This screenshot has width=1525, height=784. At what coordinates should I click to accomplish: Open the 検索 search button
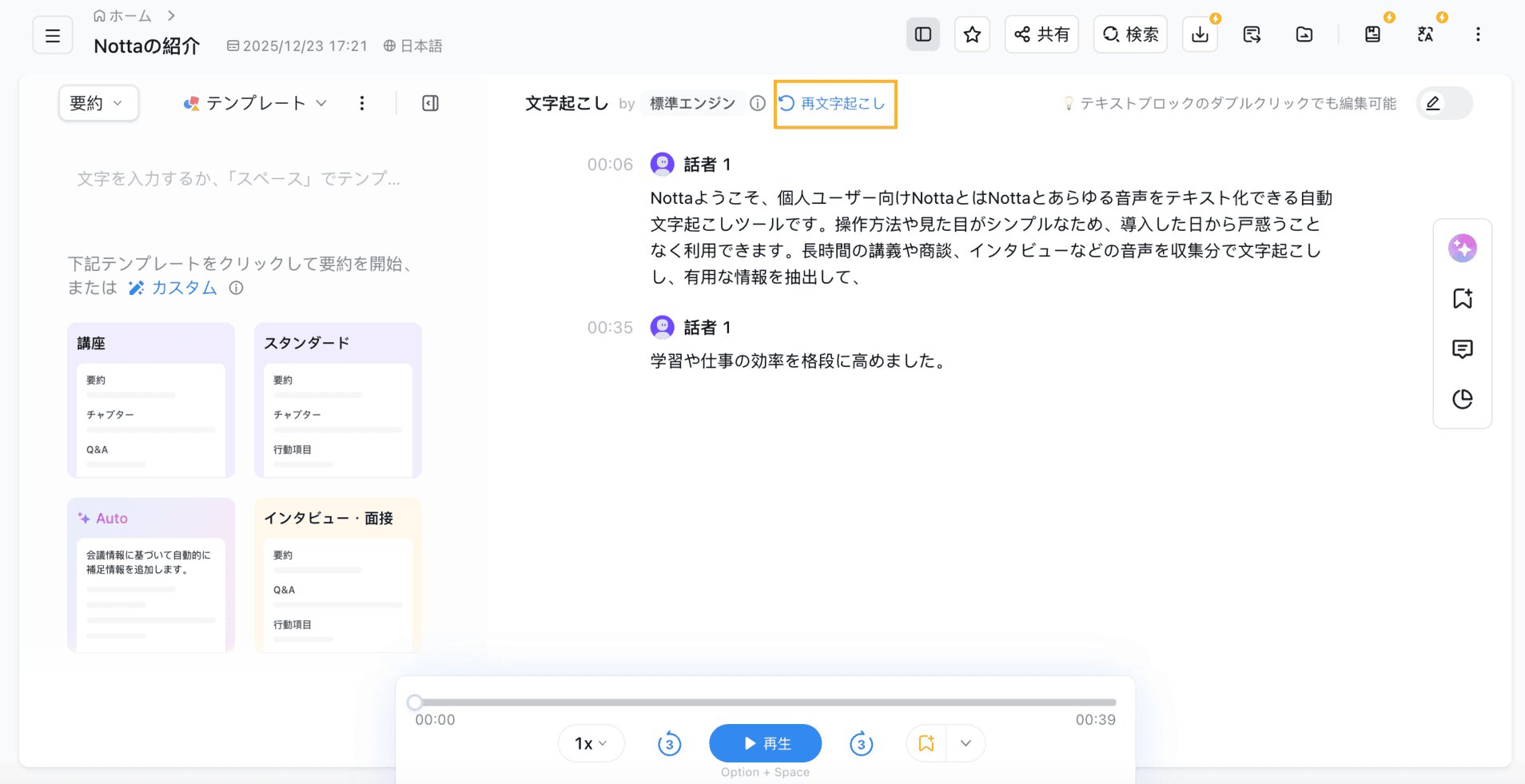click(1130, 34)
